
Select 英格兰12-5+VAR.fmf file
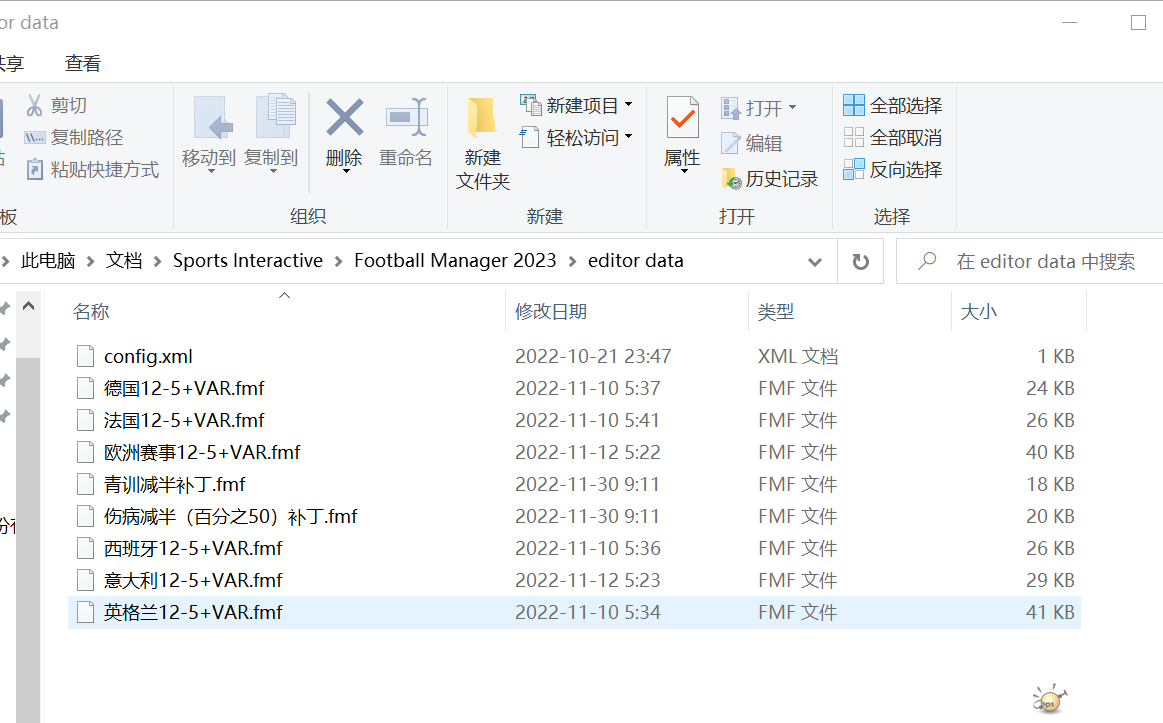(574, 613)
